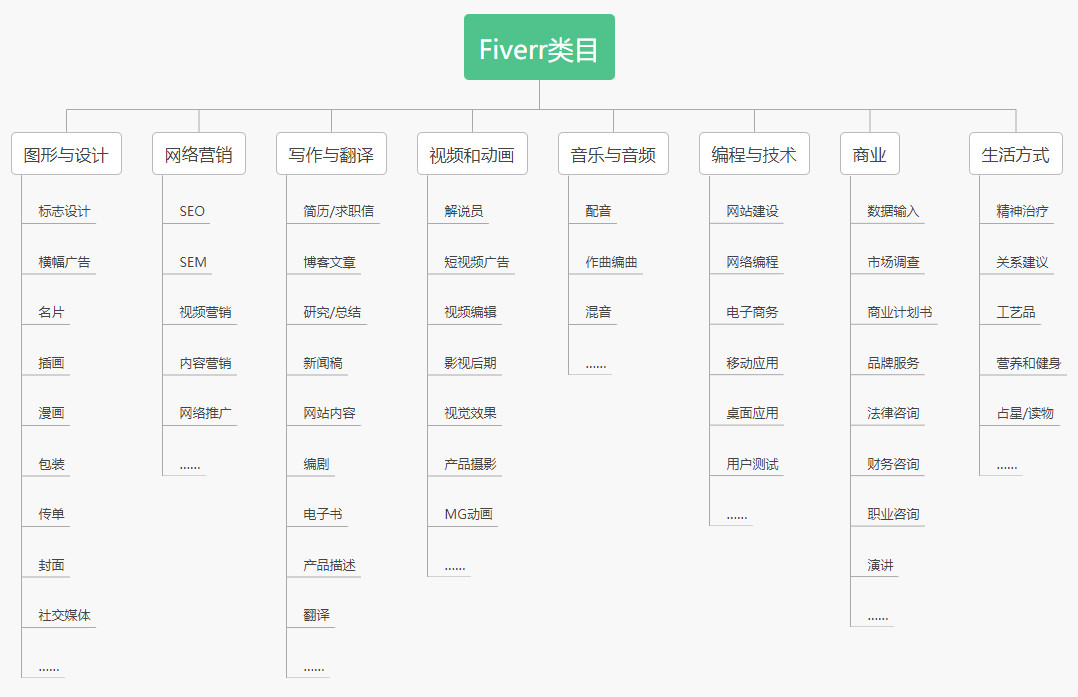The width and height of the screenshot is (1078, 697).
Task: Click the 视频编辑 subtopic
Action: pos(470,312)
